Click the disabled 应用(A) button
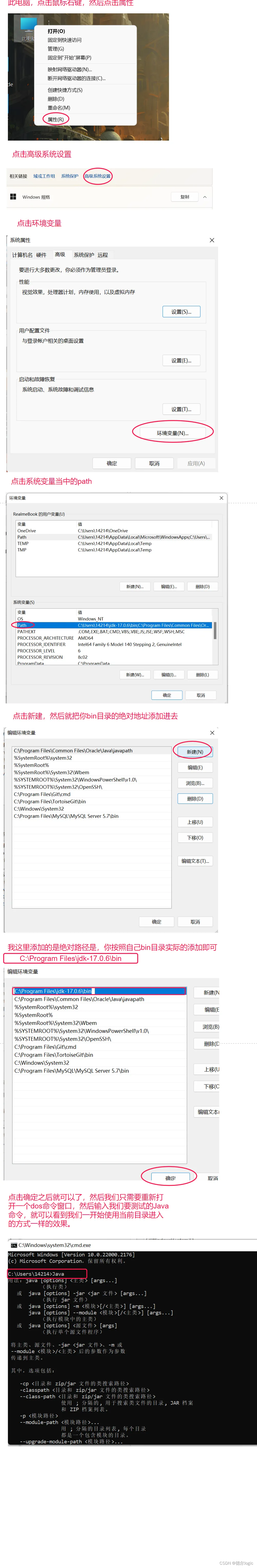Viewport: 257px width, 1568px height. coord(196,463)
